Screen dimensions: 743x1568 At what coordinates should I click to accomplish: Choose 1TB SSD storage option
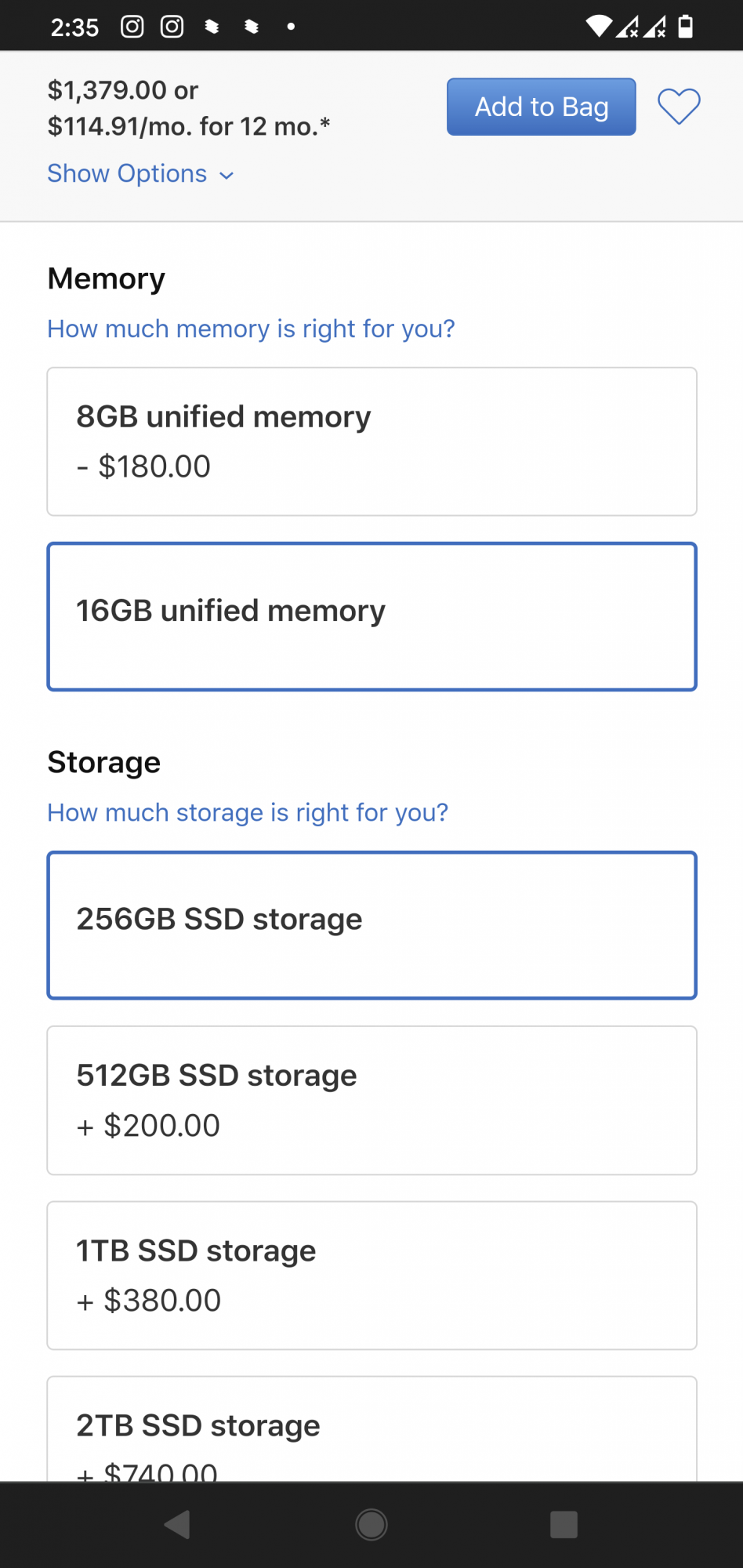click(x=371, y=1275)
